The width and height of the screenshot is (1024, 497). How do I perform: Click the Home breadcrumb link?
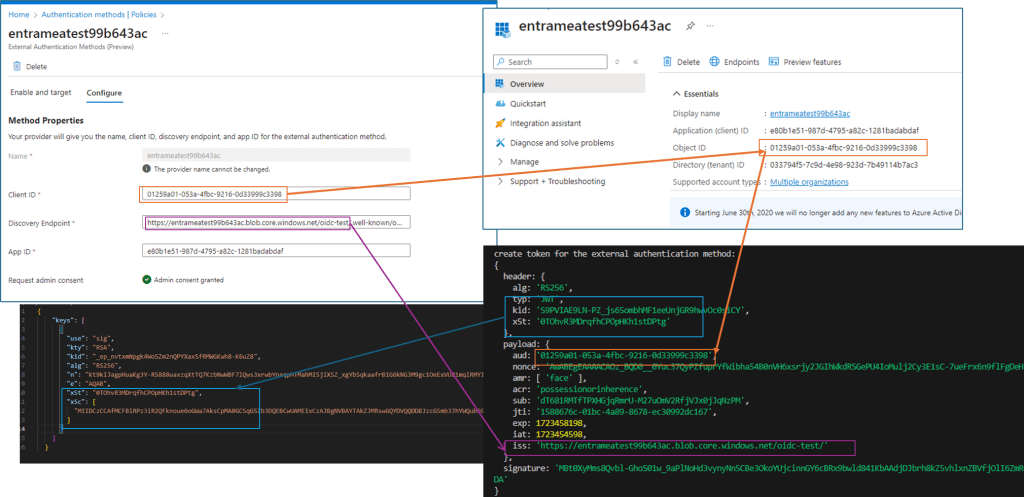coord(19,15)
